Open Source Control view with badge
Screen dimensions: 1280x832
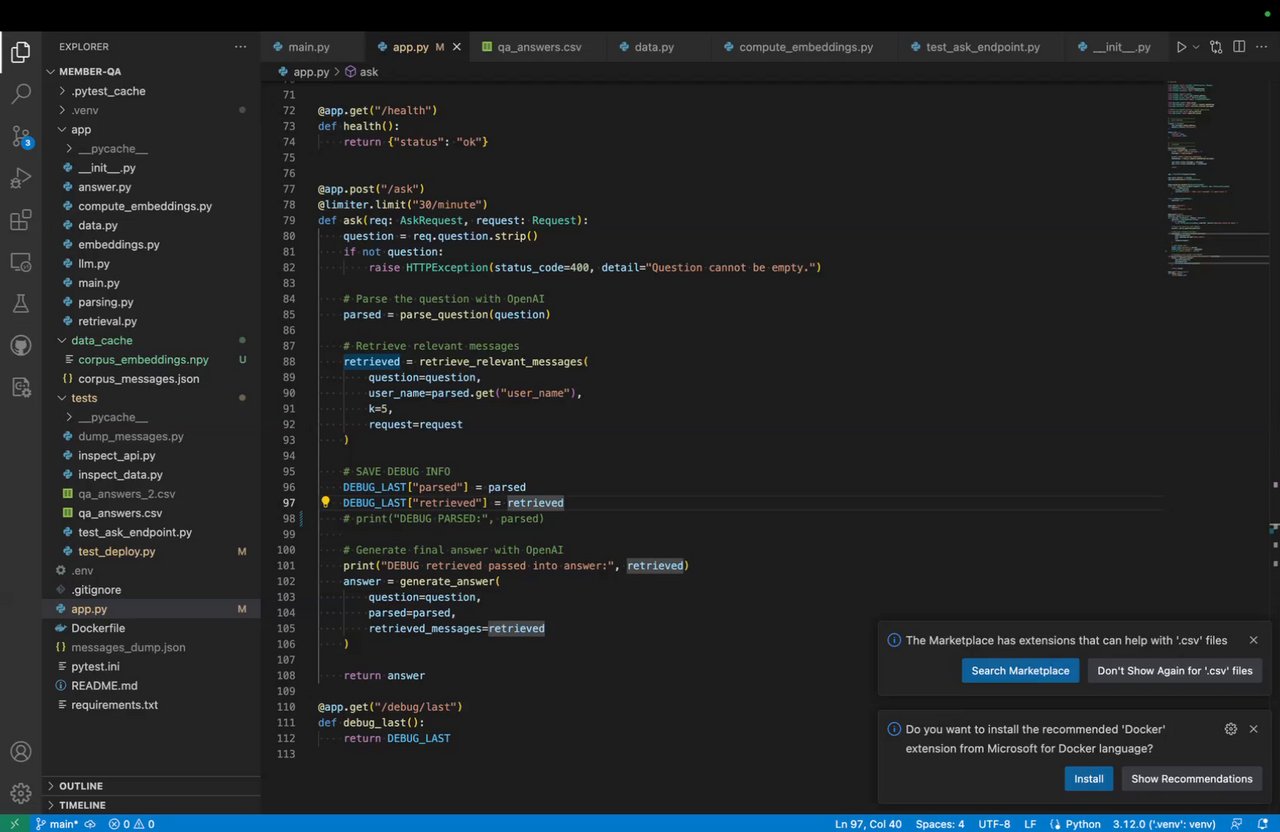click(x=21, y=137)
